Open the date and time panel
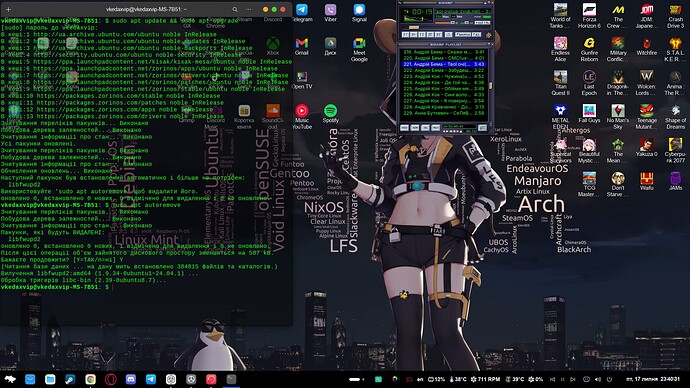 [x=653, y=379]
